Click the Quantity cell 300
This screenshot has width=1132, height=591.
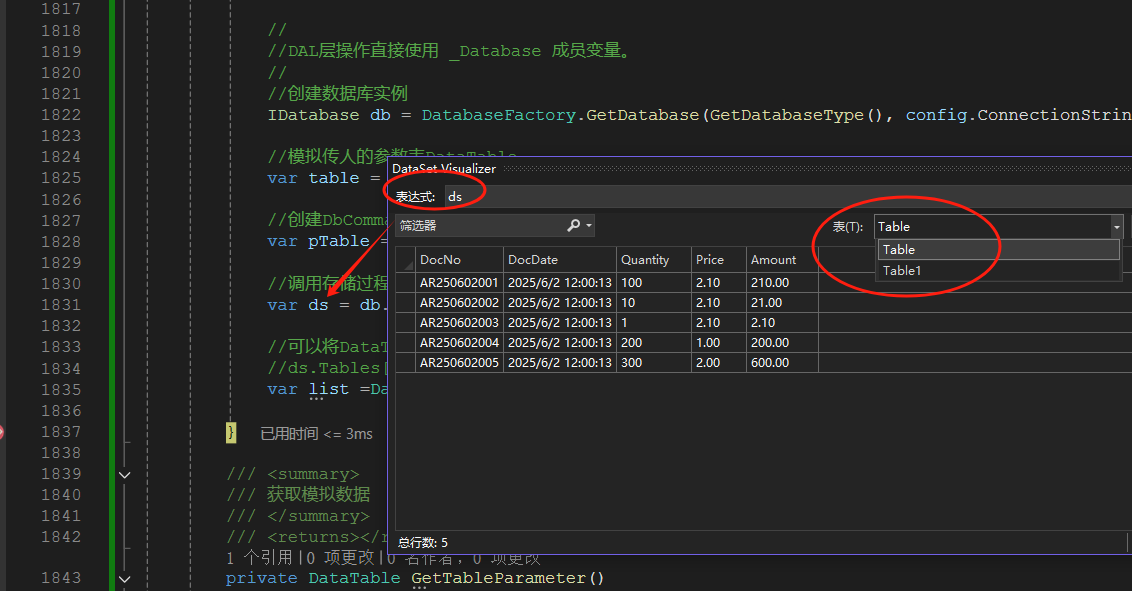point(653,363)
